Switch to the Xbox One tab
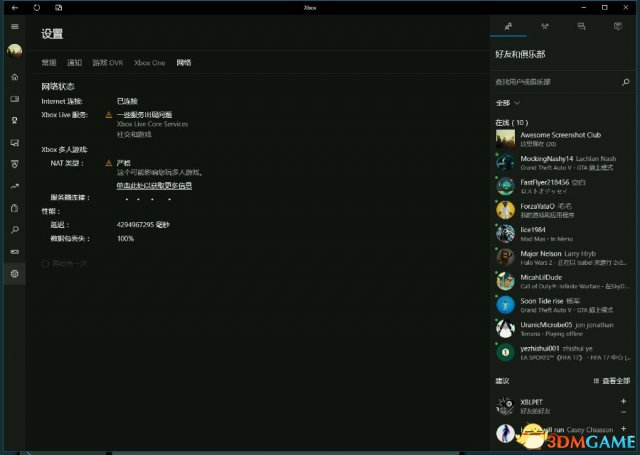640x455 pixels. (x=150, y=62)
